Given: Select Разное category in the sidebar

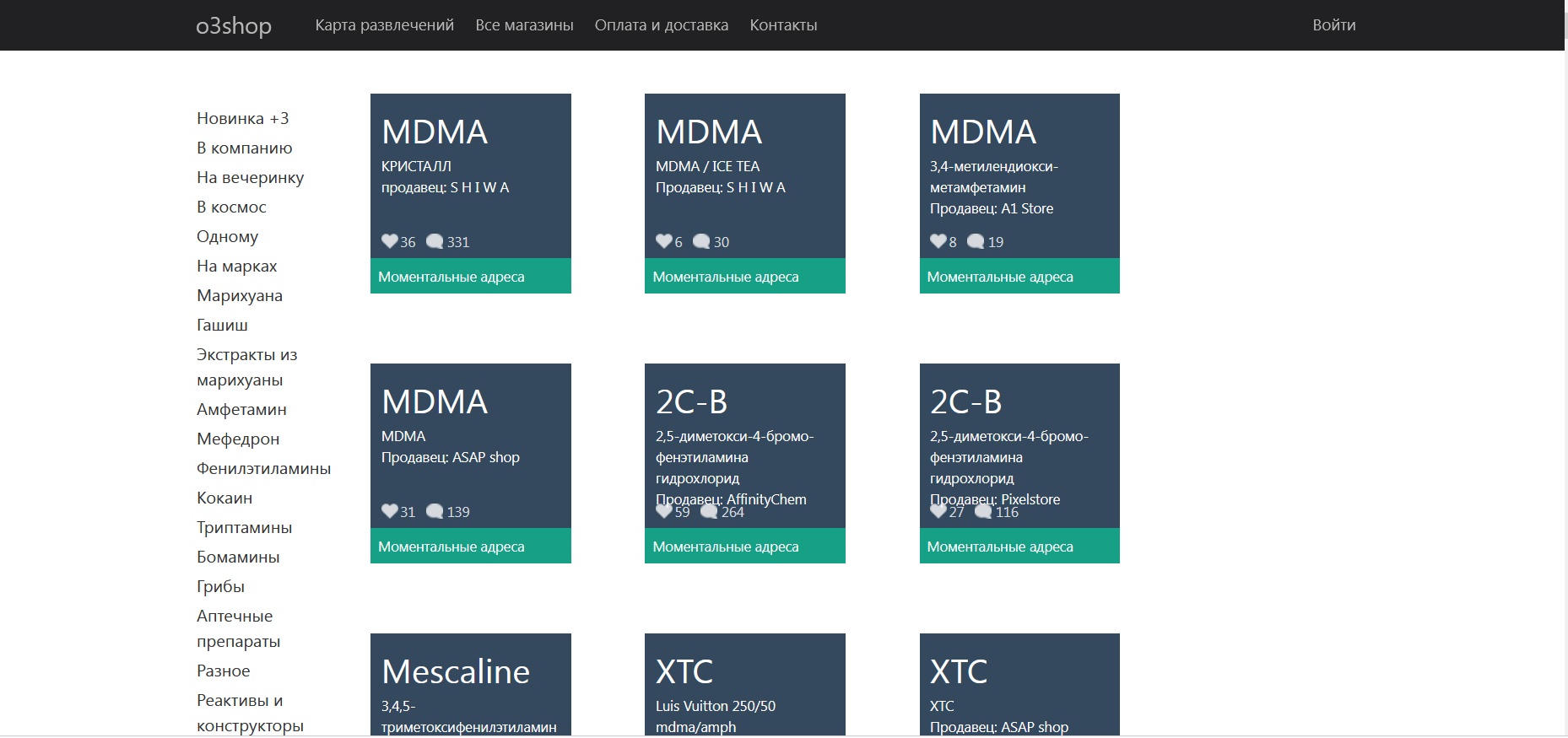Looking at the screenshot, I should click(223, 671).
